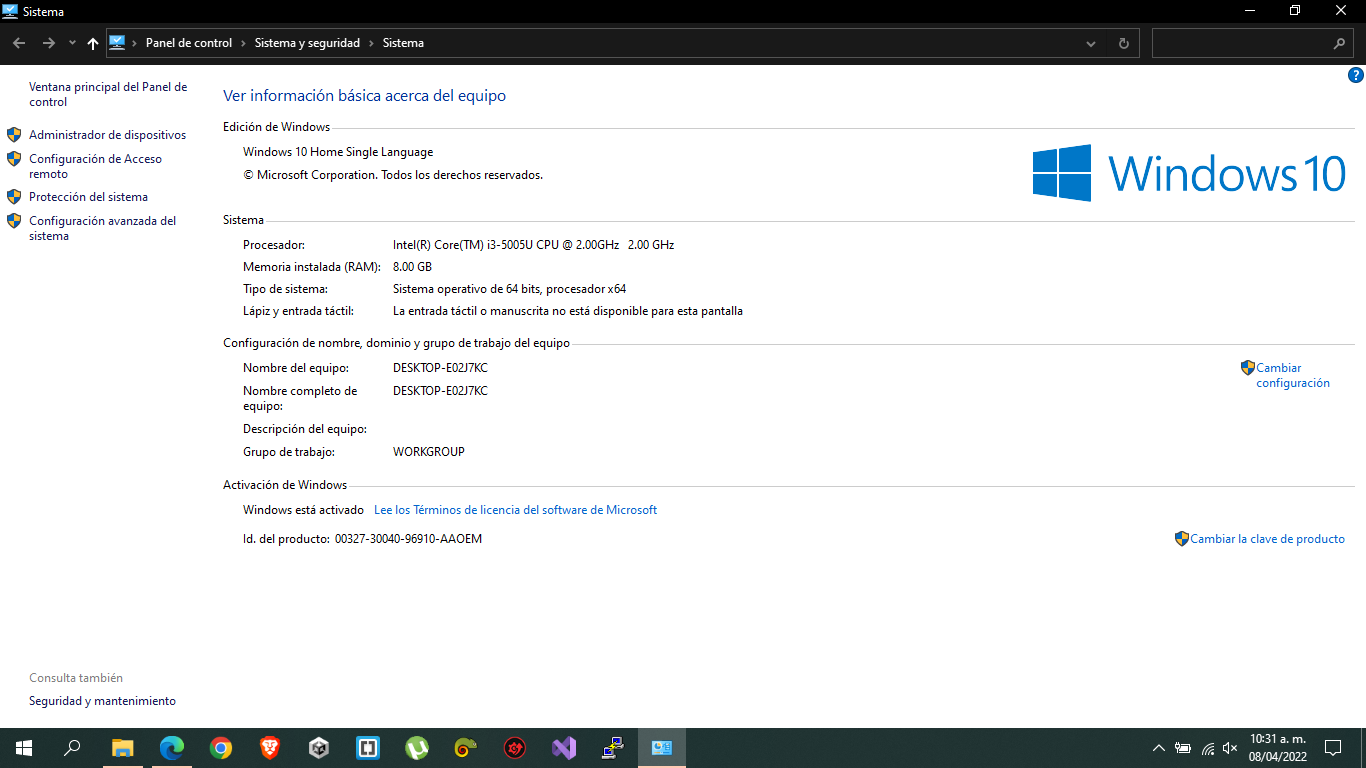Launch Visual Studio from taskbar
This screenshot has height=768, width=1366.
click(564, 747)
